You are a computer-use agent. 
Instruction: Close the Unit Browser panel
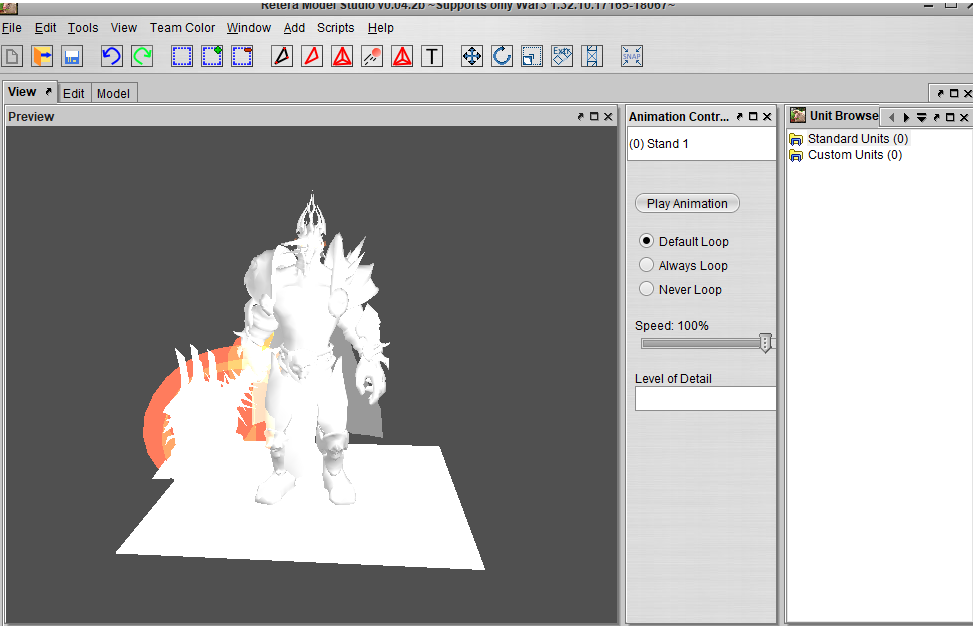(x=964, y=117)
